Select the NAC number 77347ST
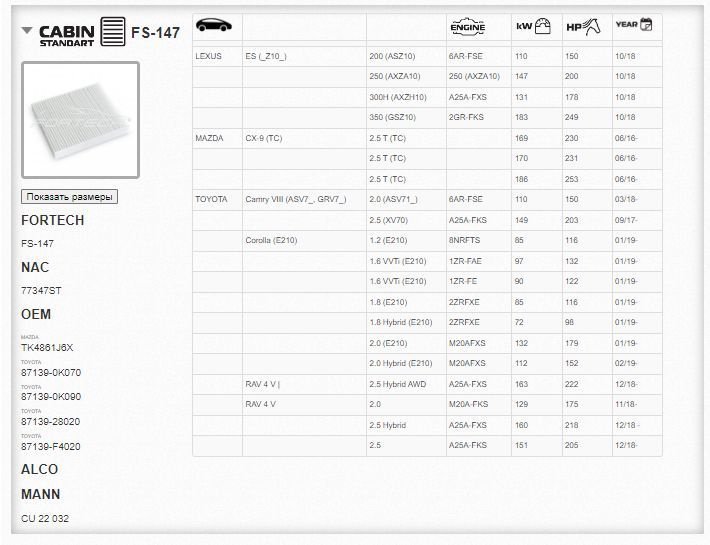 coord(41,291)
